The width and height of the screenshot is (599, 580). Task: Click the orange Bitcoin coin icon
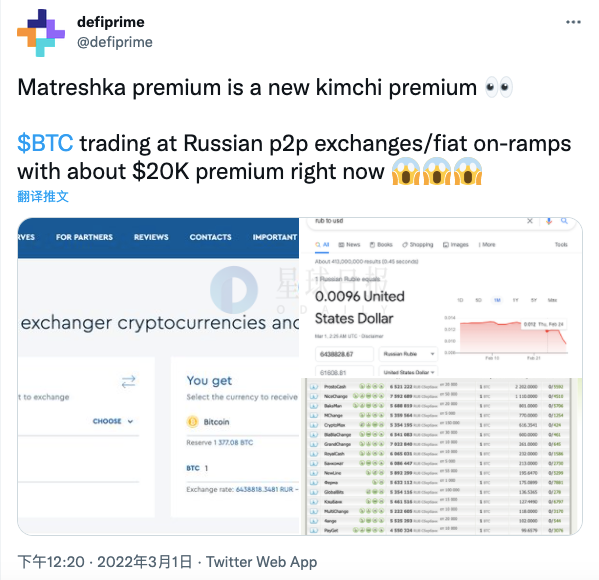click(x=193, y=421)
